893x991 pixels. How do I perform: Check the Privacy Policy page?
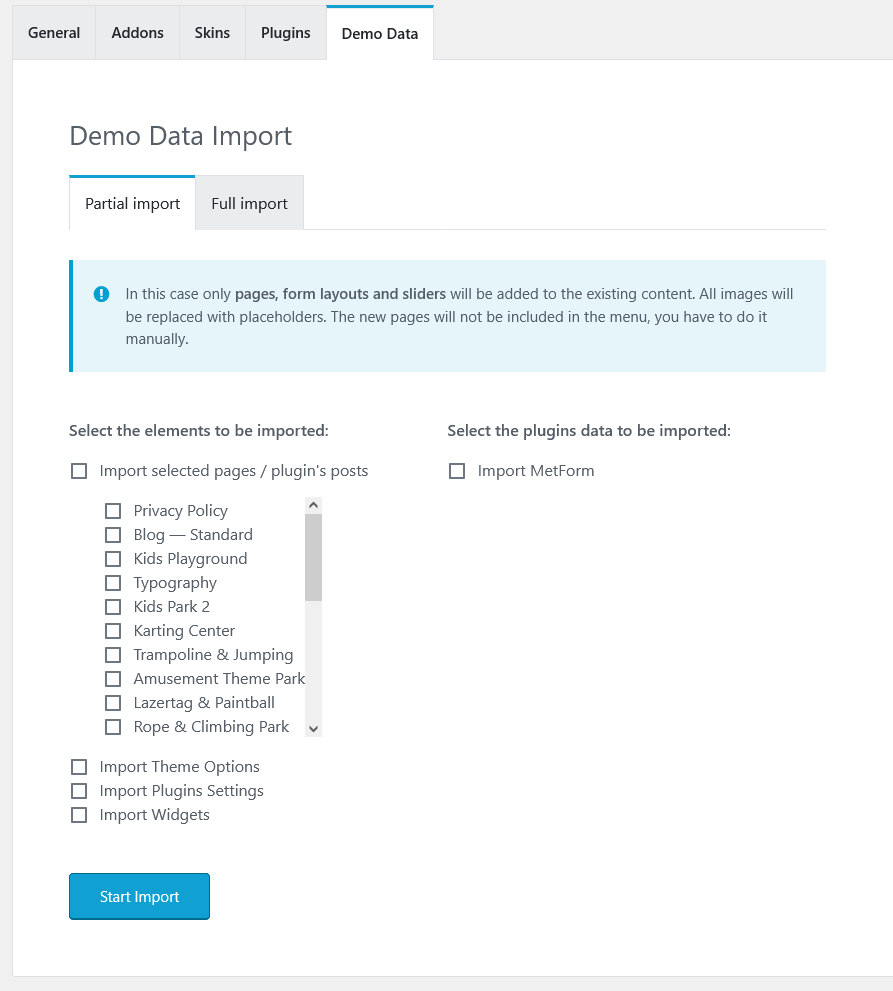pos(113,511)
